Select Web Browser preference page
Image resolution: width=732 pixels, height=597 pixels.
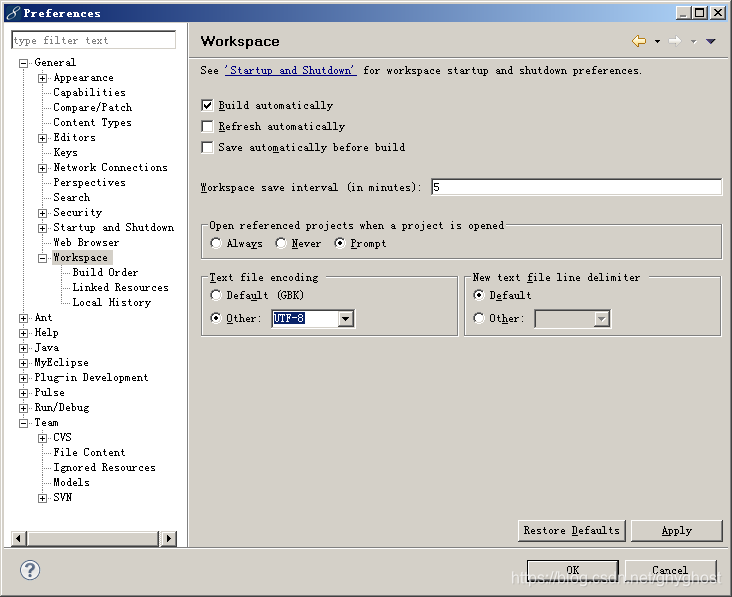pyautogui.click(x=86, y=242)
